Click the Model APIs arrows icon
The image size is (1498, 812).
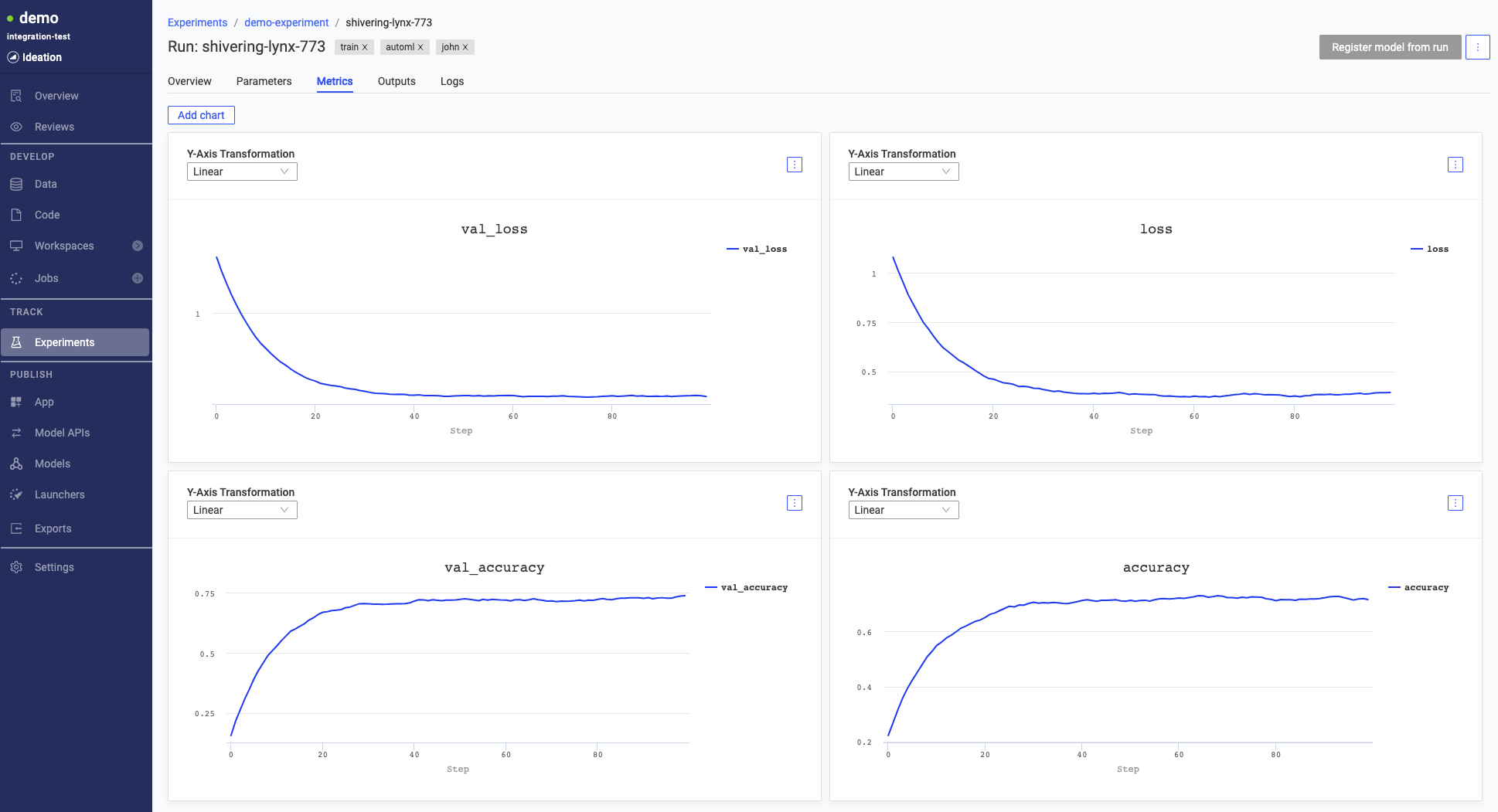click(x=16, y=433)
